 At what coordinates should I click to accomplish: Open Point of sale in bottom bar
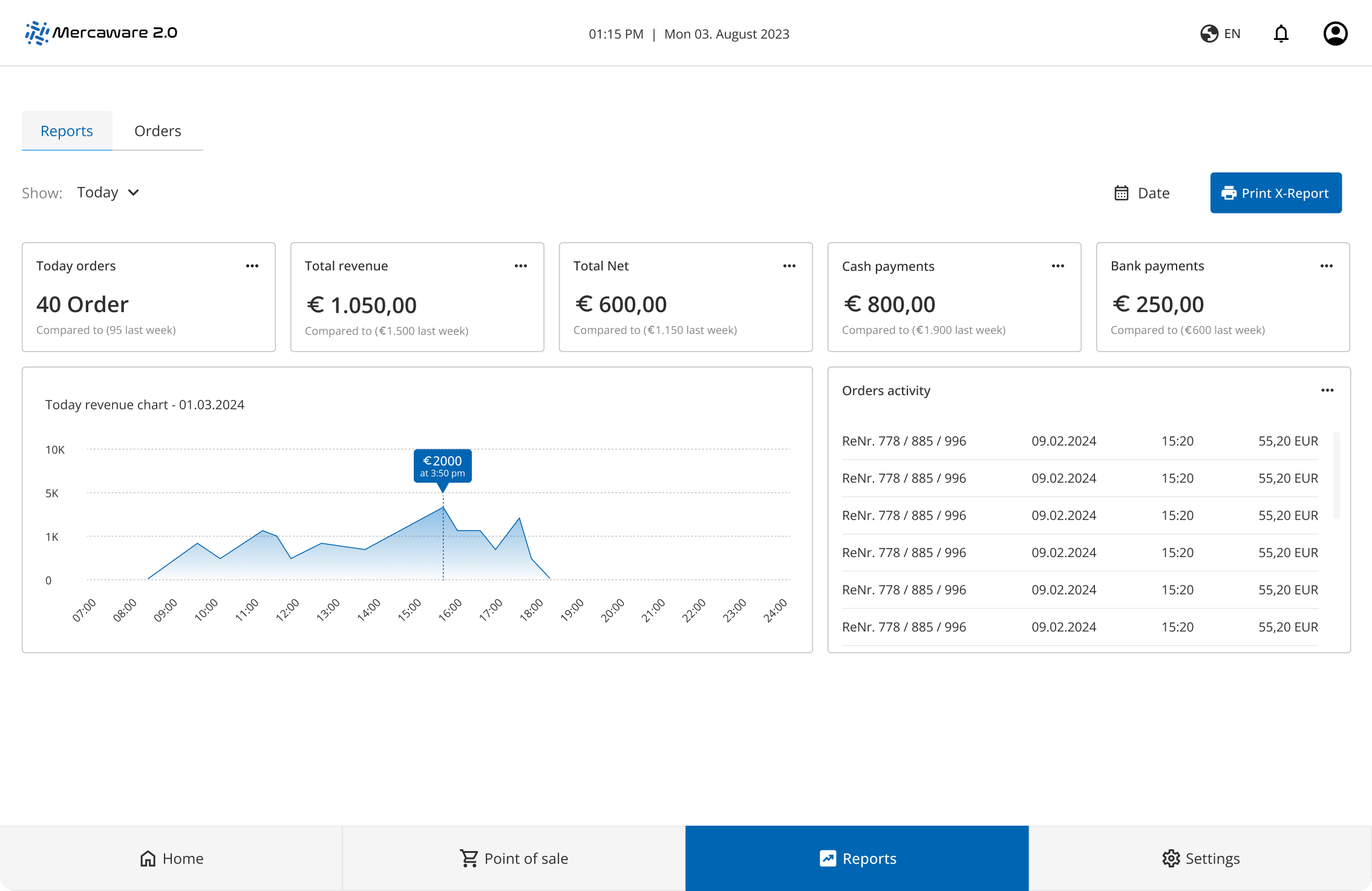click(514, 858)
